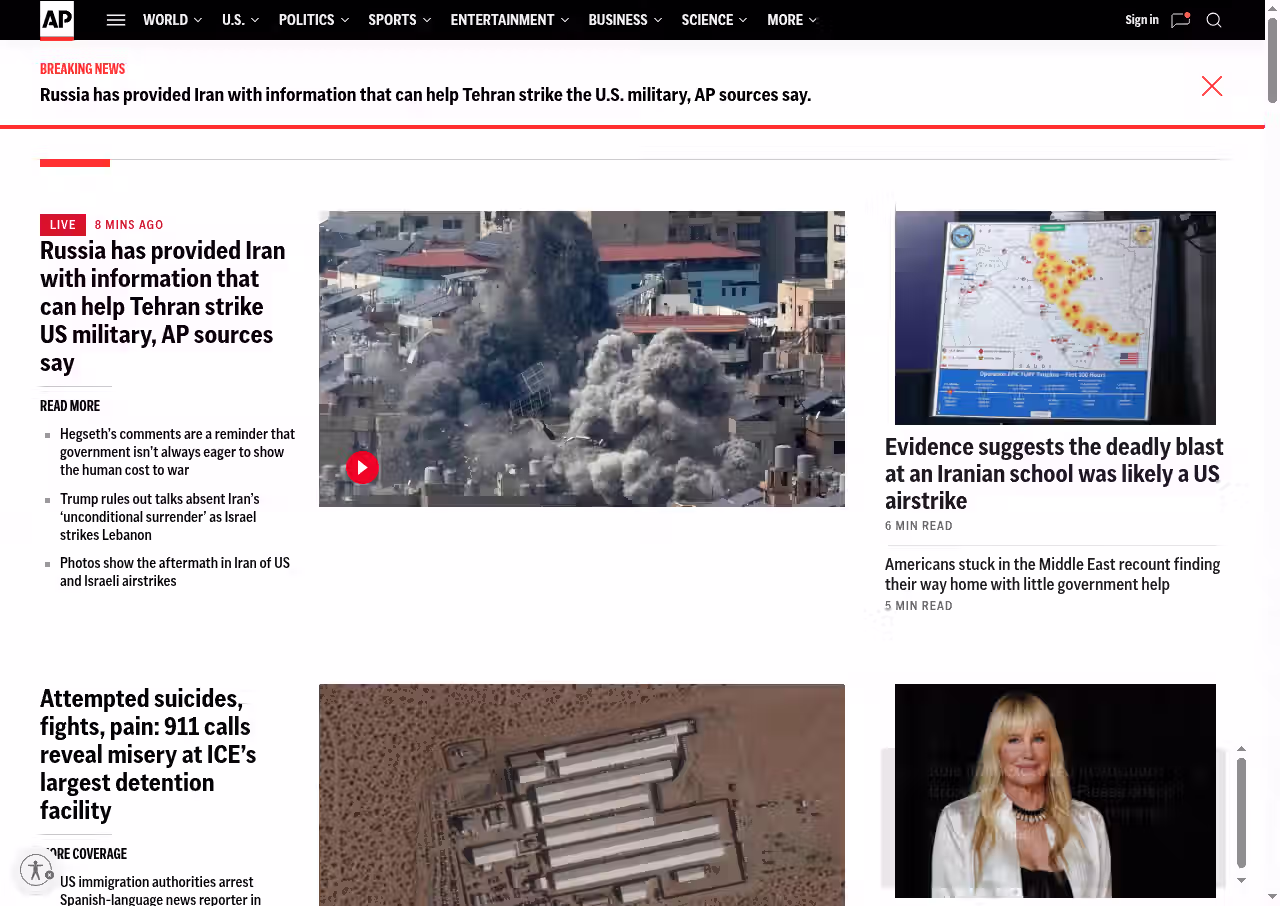Open Trump rules out talks story
The width and height of the screenshot is (1280, 906).
[x=160, y=517]
